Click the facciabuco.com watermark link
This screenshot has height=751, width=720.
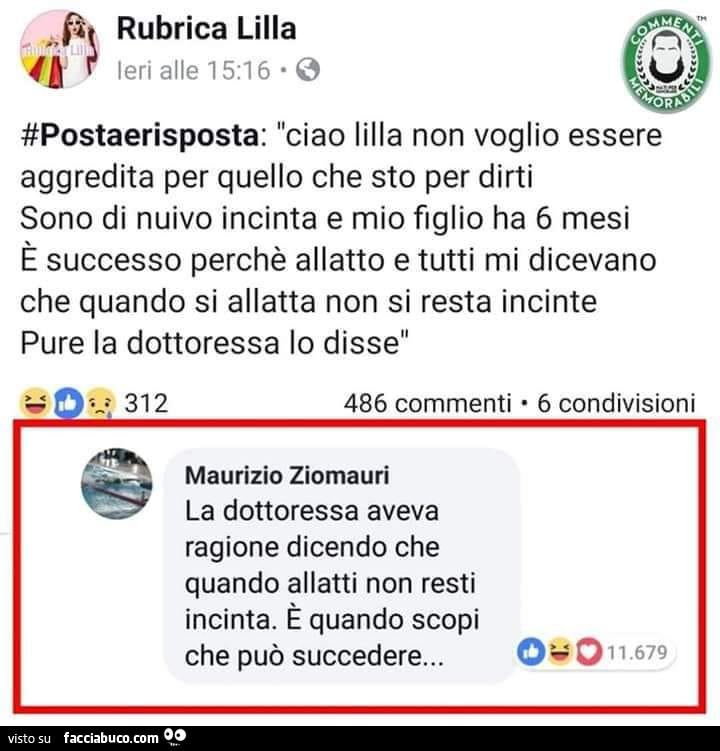coord(111,738)
